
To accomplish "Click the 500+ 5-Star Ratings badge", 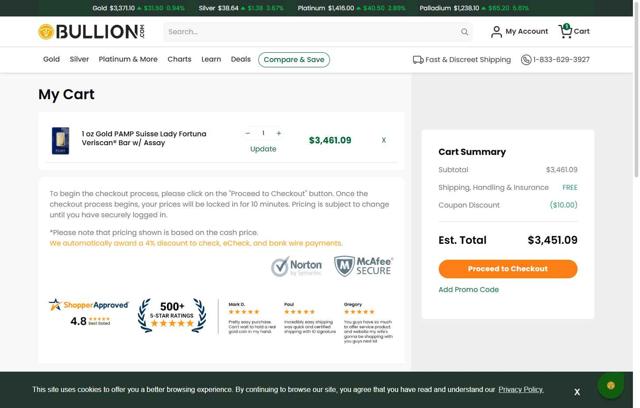I will [x=172, y=315].
